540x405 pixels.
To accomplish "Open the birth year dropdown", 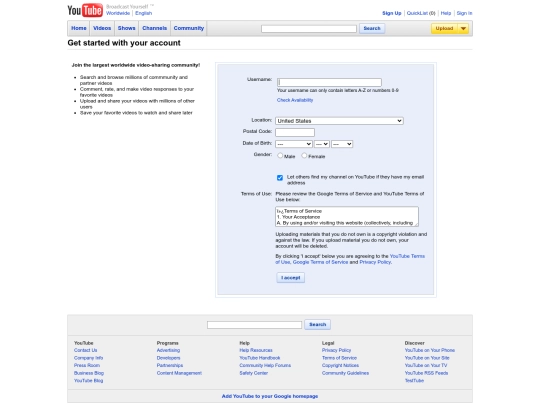I will [x=342, y=144].
